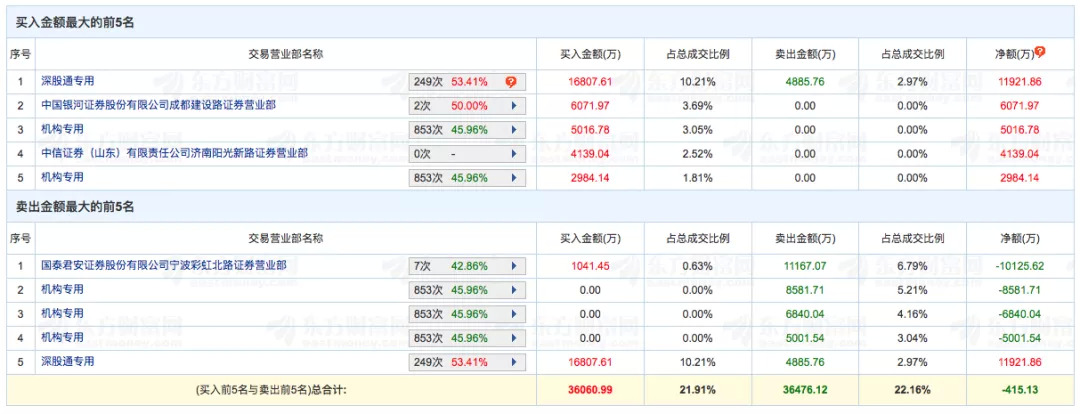Open the 机构专用 link in the 5016.78 buy row
Image resolution: width=1080 pixels, height=414 pixels.
[x=63, y=129]
